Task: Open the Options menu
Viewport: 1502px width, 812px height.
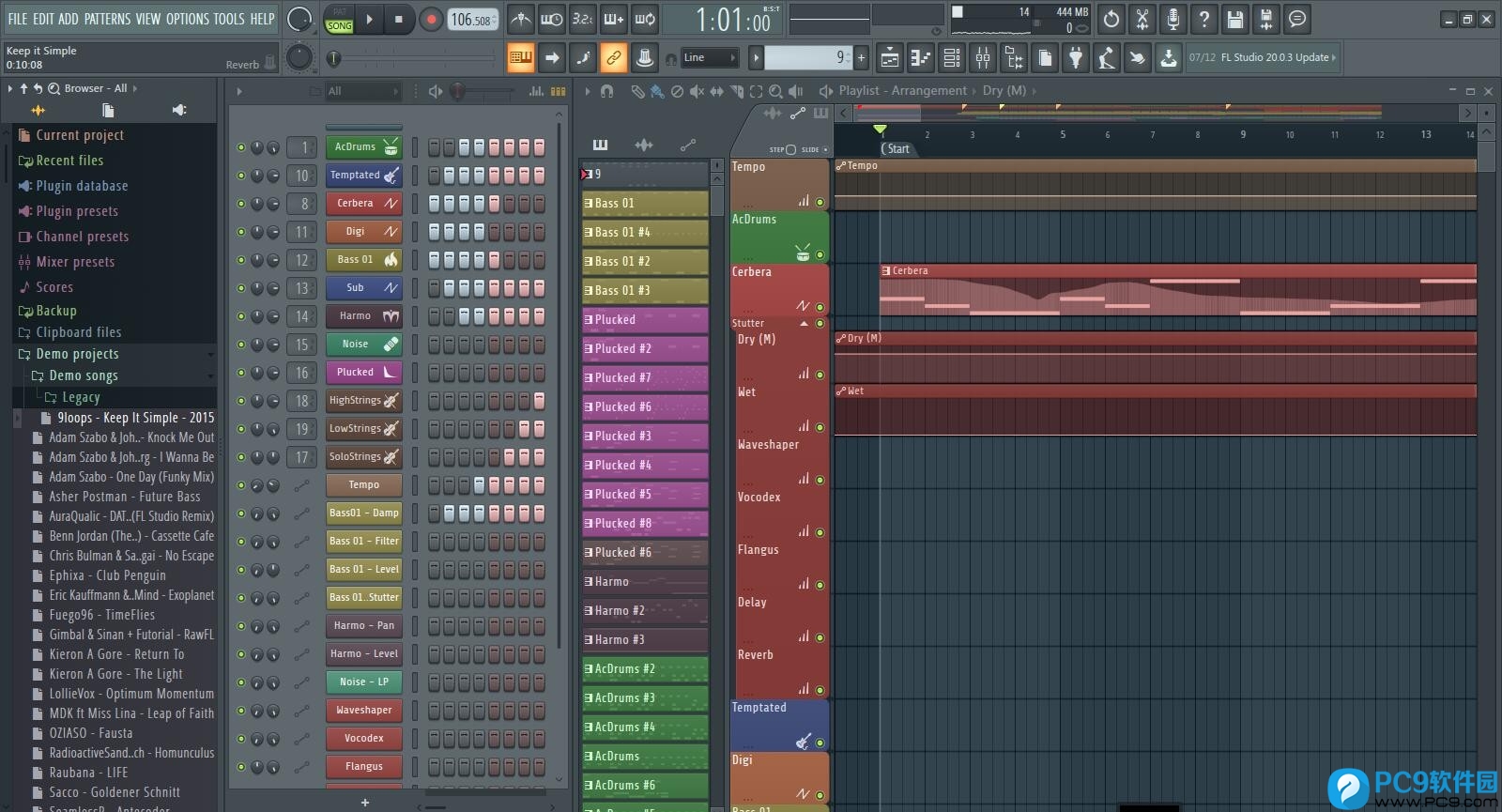Action: tap(188, 19)
